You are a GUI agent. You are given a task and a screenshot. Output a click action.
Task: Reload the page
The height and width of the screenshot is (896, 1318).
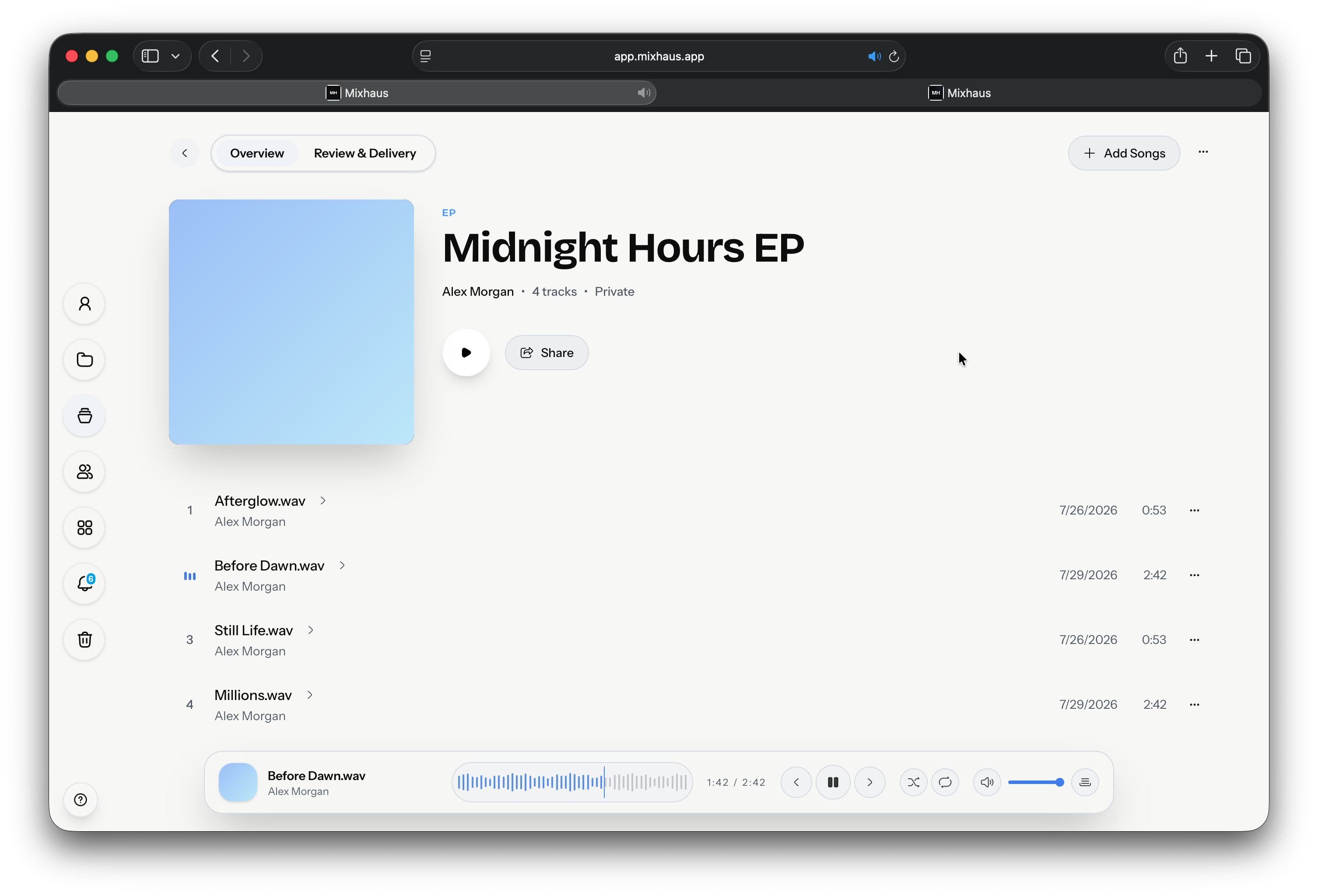(894, 56)
